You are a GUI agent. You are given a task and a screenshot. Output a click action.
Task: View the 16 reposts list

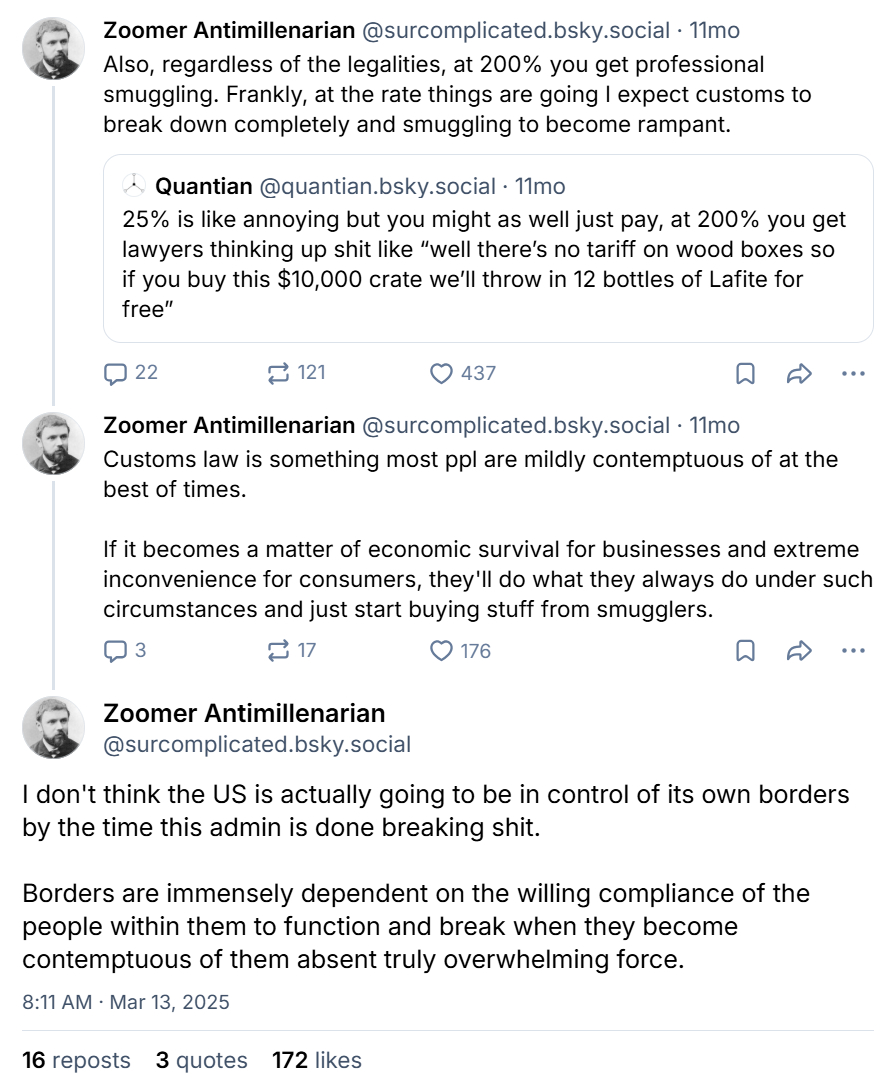[x=76, y=1060]
